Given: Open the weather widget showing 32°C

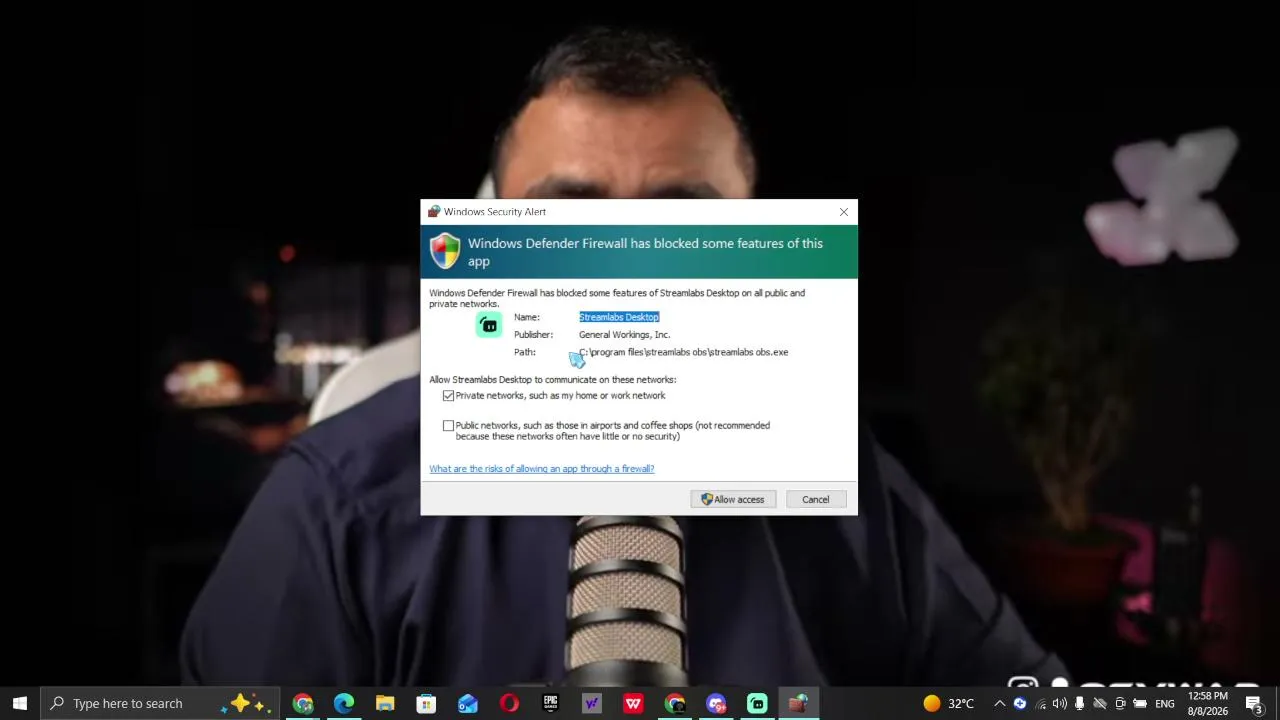Looking at the screenshot, I should coord(949,703).
